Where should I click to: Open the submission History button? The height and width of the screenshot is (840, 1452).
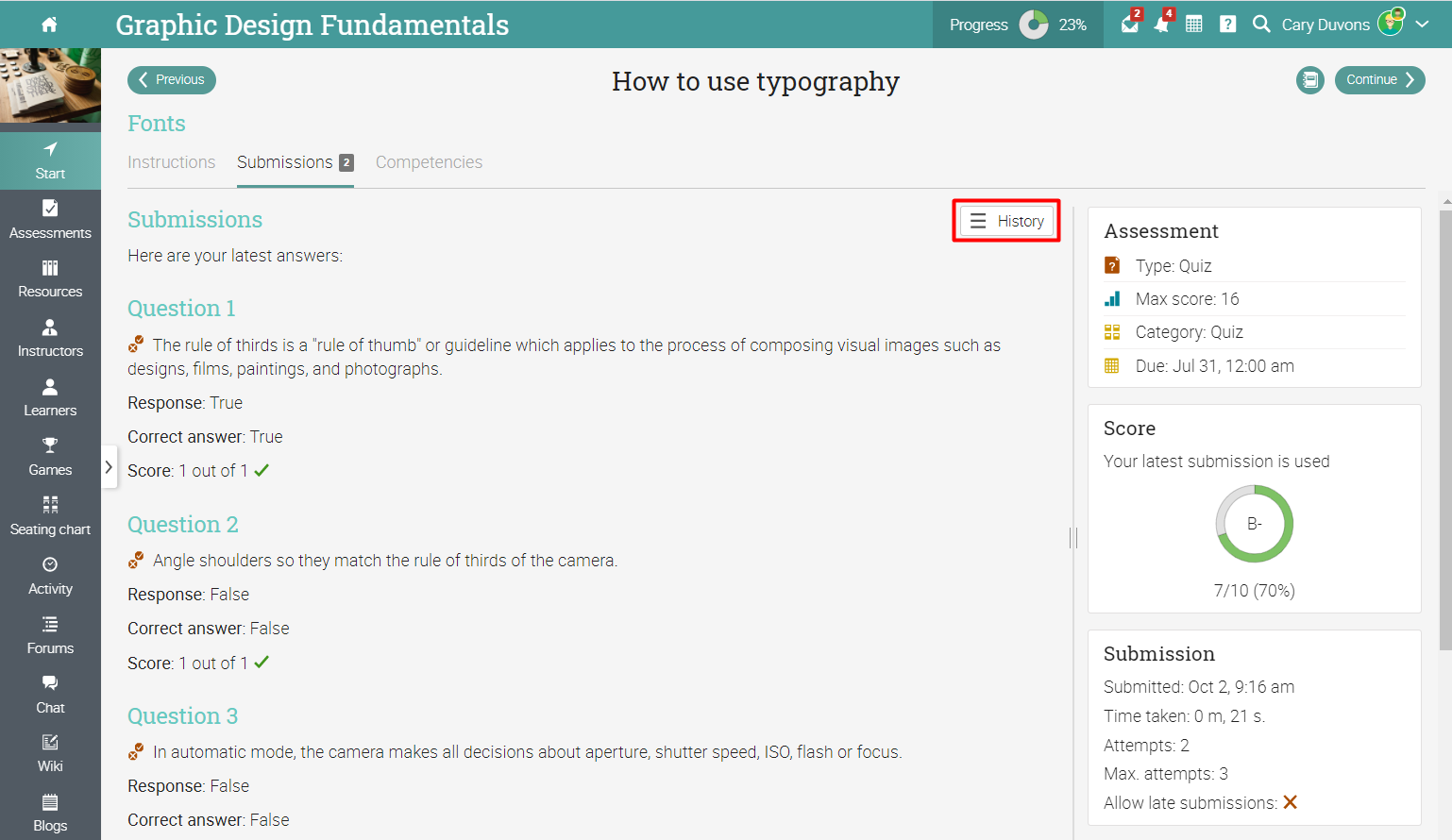(x=1006, y=221)
